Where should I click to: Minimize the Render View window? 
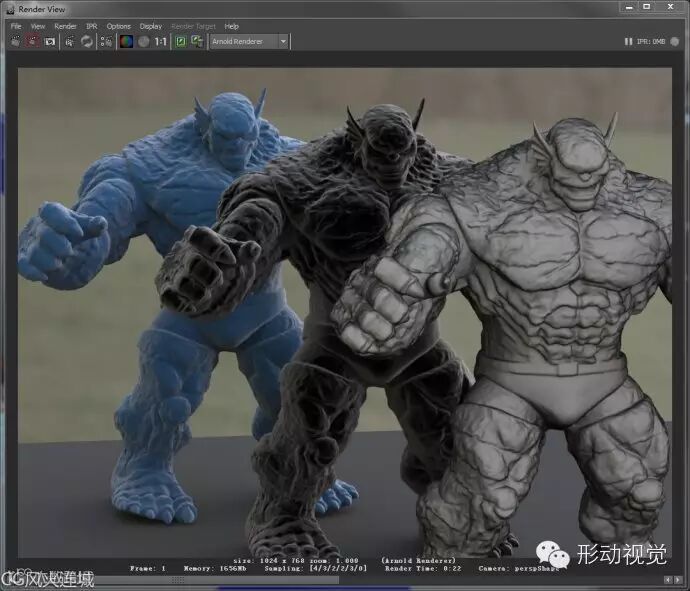[629, 7]
